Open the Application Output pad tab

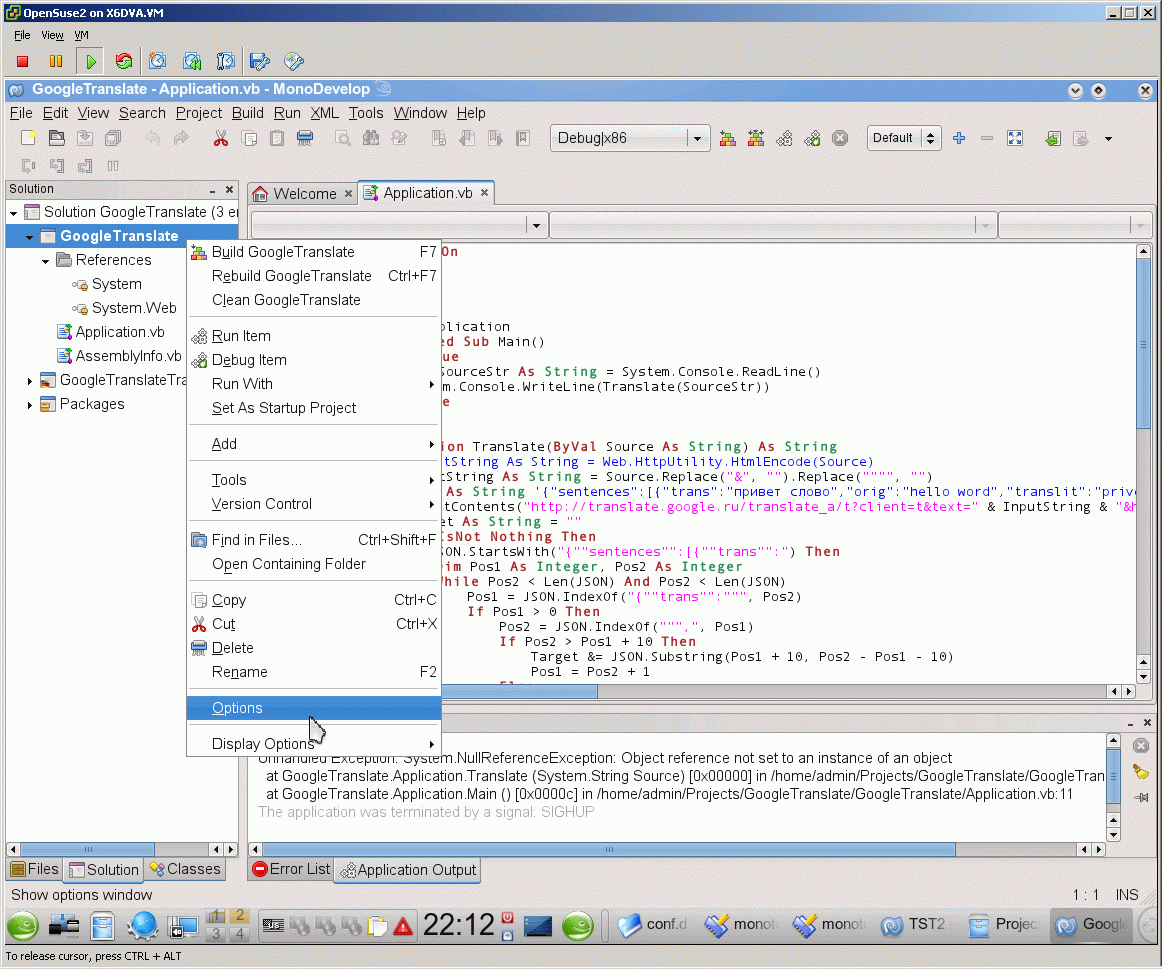pos(408,870)
